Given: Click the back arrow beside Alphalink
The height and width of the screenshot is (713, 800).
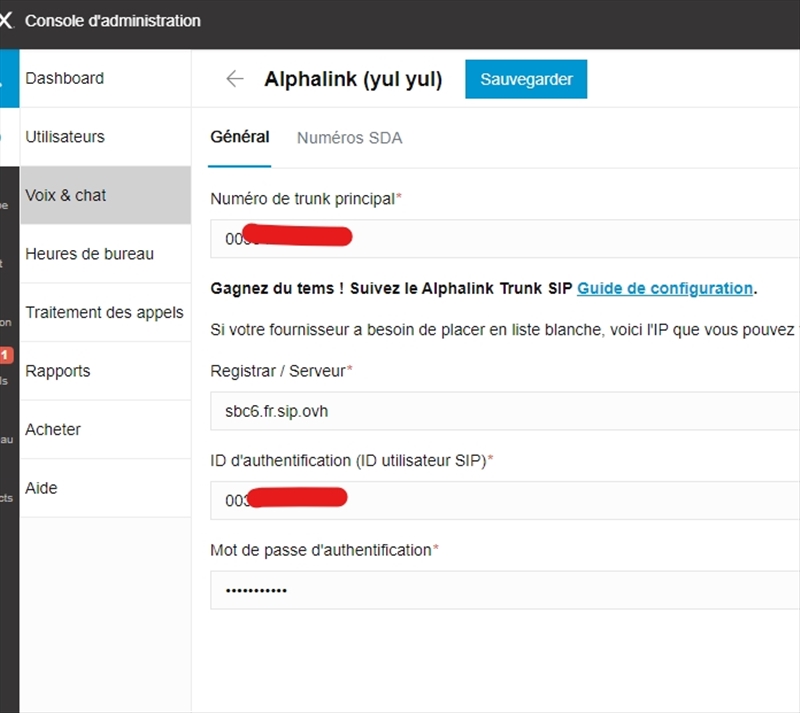Looking at the screenshot, I should point(235,80).
